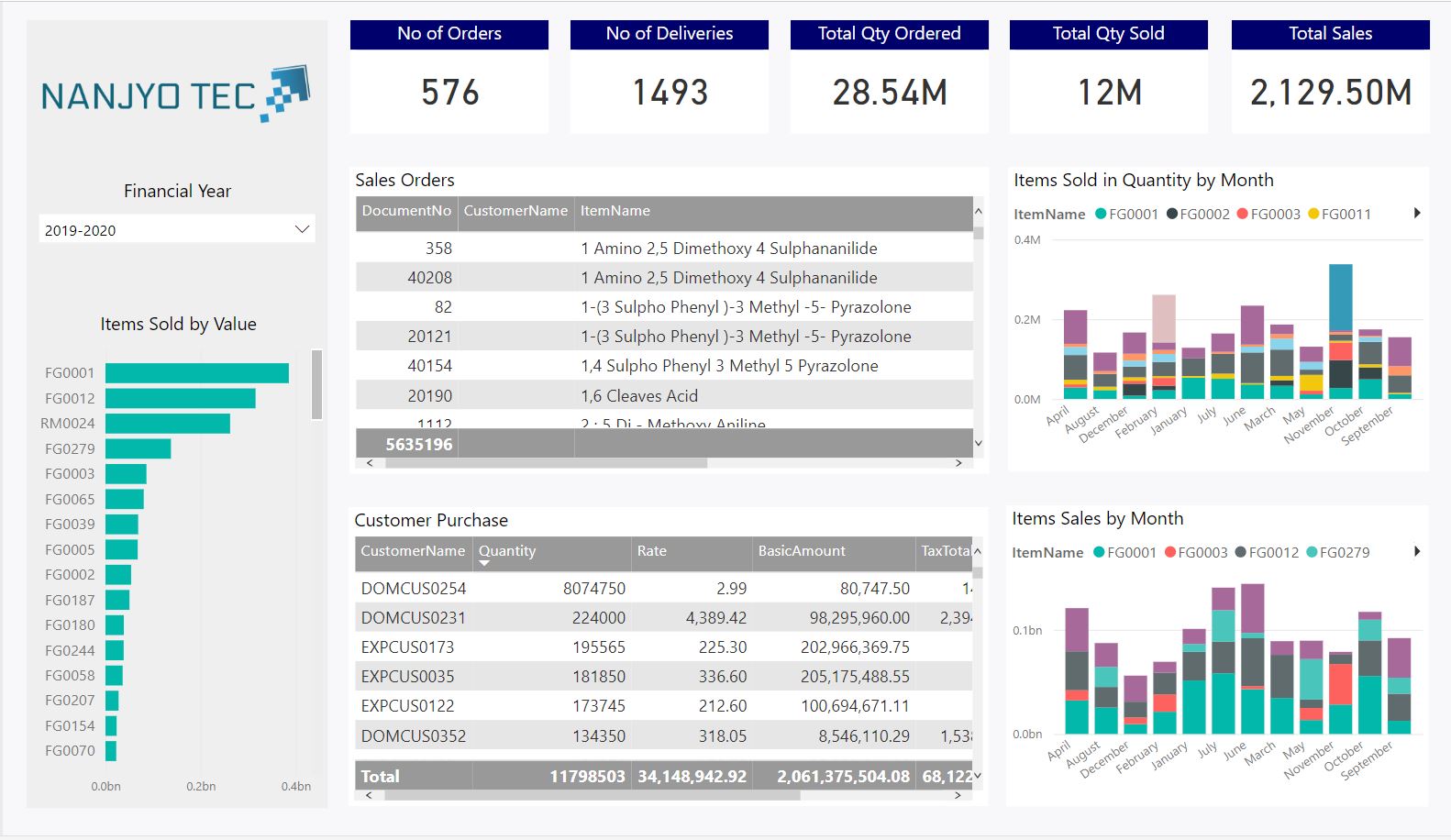Select customer DOMCUS0231 row
Image resolution: width=1451 pixels, height=840 pixels.
[664, 617]
